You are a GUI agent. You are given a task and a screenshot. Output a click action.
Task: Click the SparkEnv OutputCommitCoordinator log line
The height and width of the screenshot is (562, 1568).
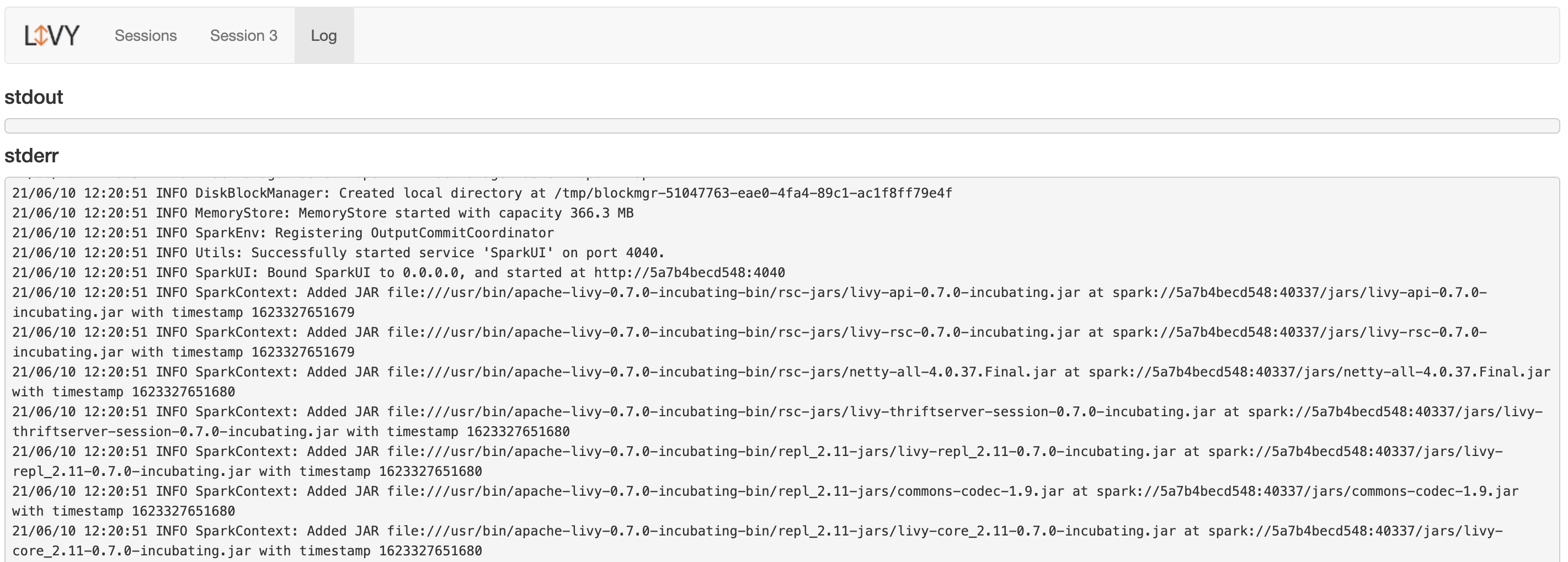tap(283, 233)
